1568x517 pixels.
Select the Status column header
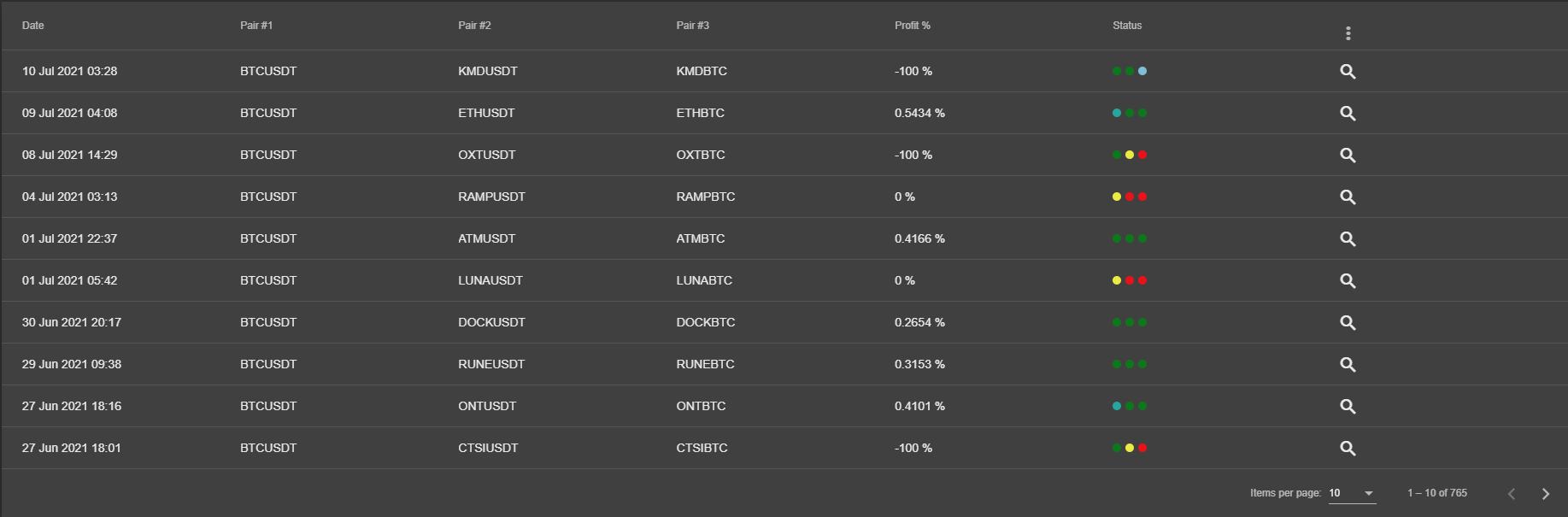tap(1127, 26)
